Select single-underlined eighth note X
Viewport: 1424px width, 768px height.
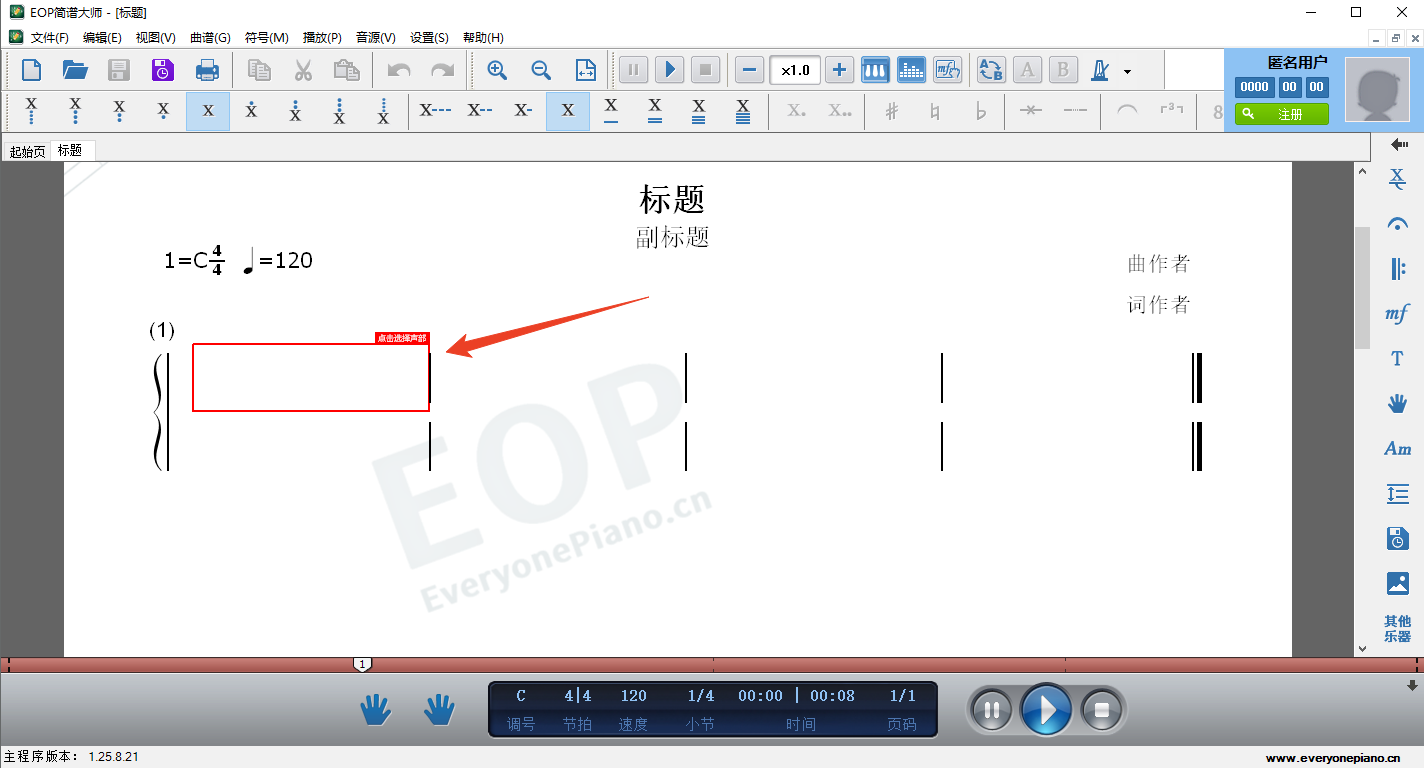tap(611, 111)
